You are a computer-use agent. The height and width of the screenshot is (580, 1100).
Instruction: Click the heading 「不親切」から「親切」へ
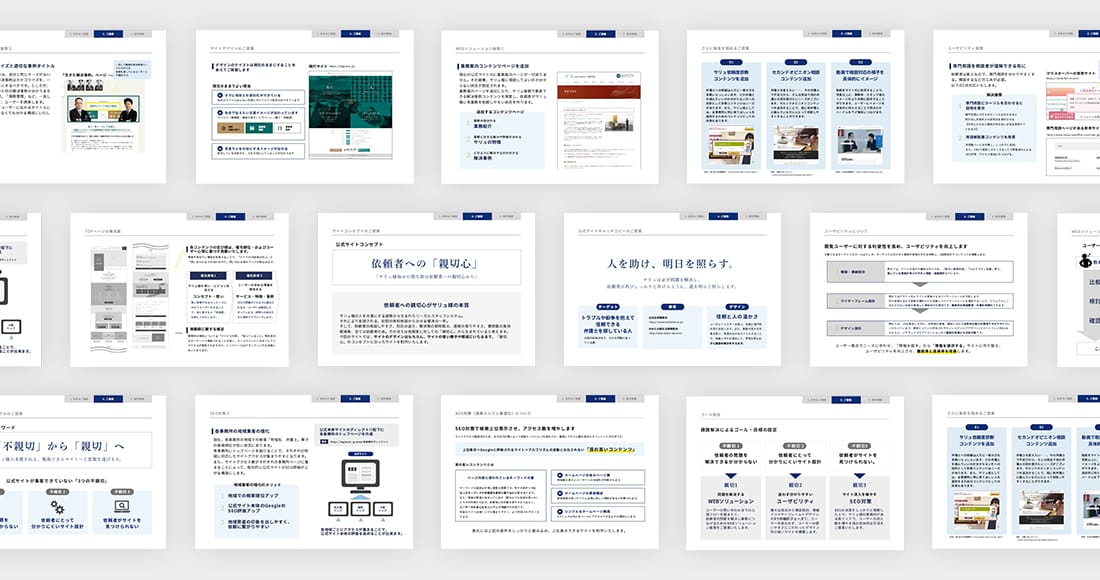click(x=63, y=446)
